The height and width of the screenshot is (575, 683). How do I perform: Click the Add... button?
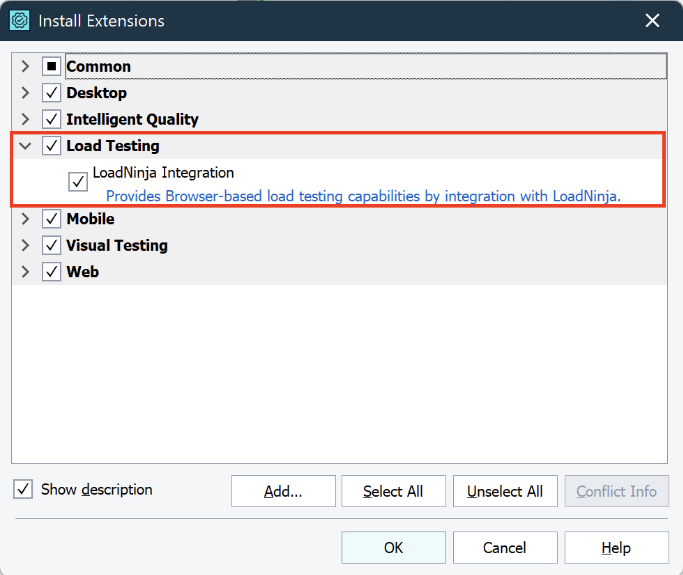(x=283, y=491)
